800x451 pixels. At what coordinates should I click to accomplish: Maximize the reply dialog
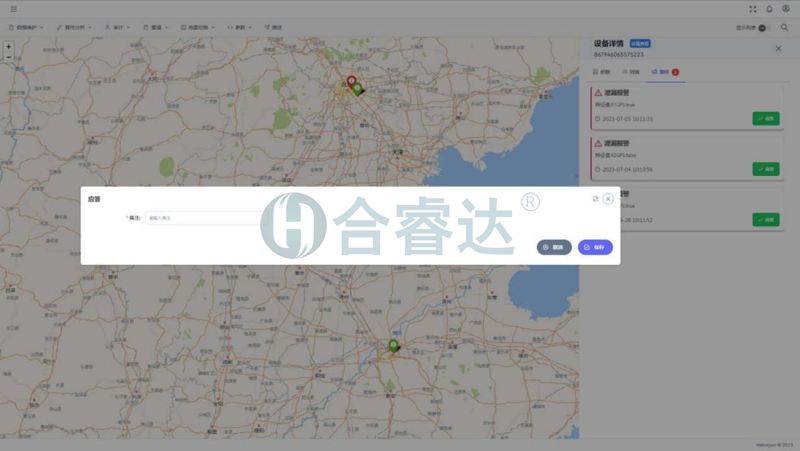(595, 198)
